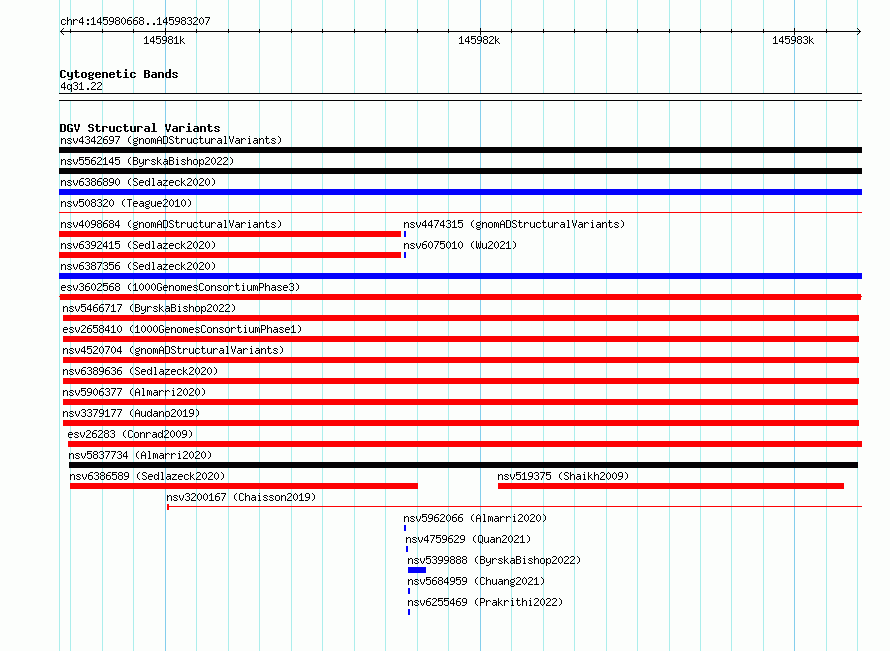Select the blue bar under nsv6386890
Screen dimensions: 890x651
460,192
